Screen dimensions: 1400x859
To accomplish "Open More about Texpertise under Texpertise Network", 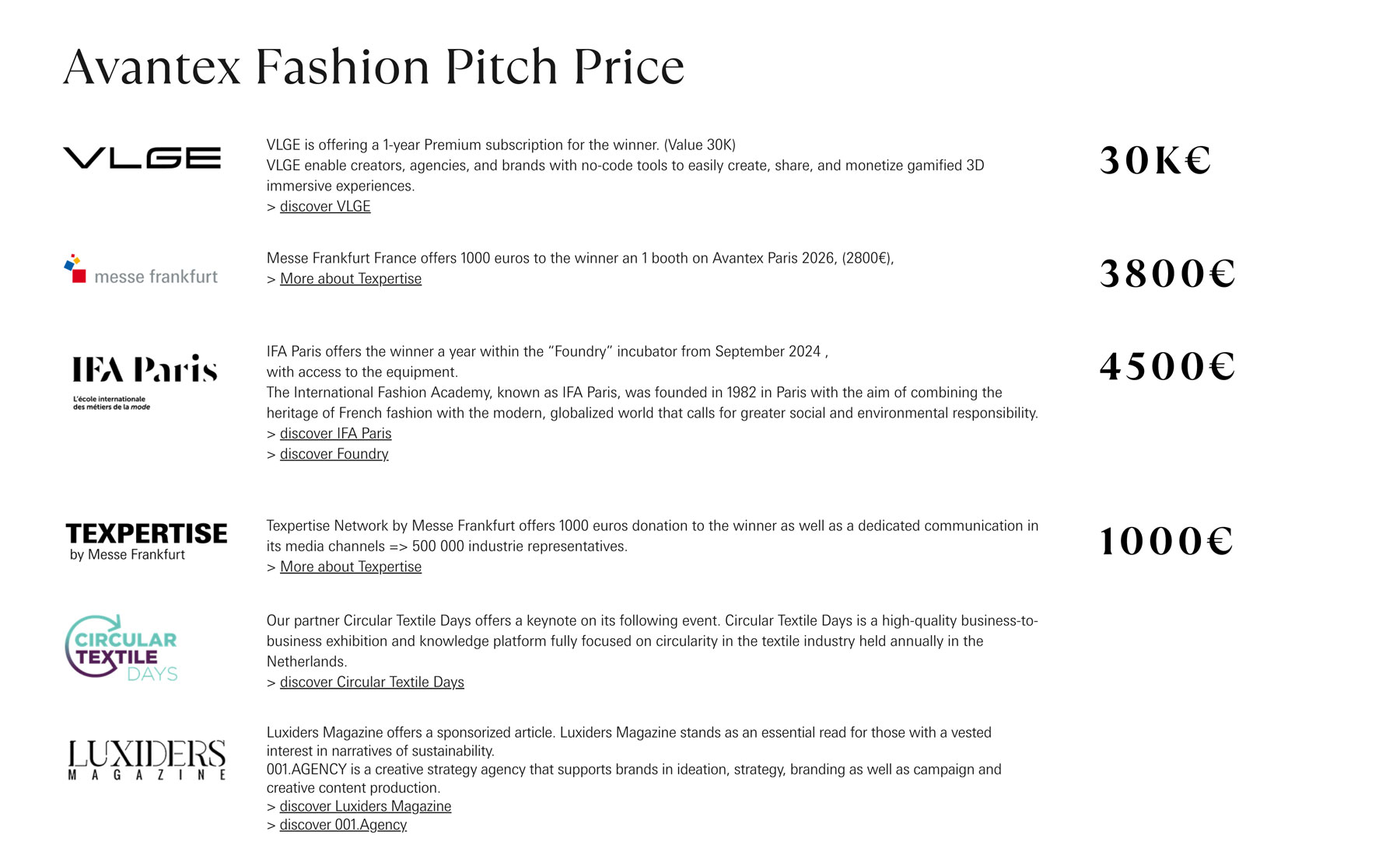I will coord(351,567).
